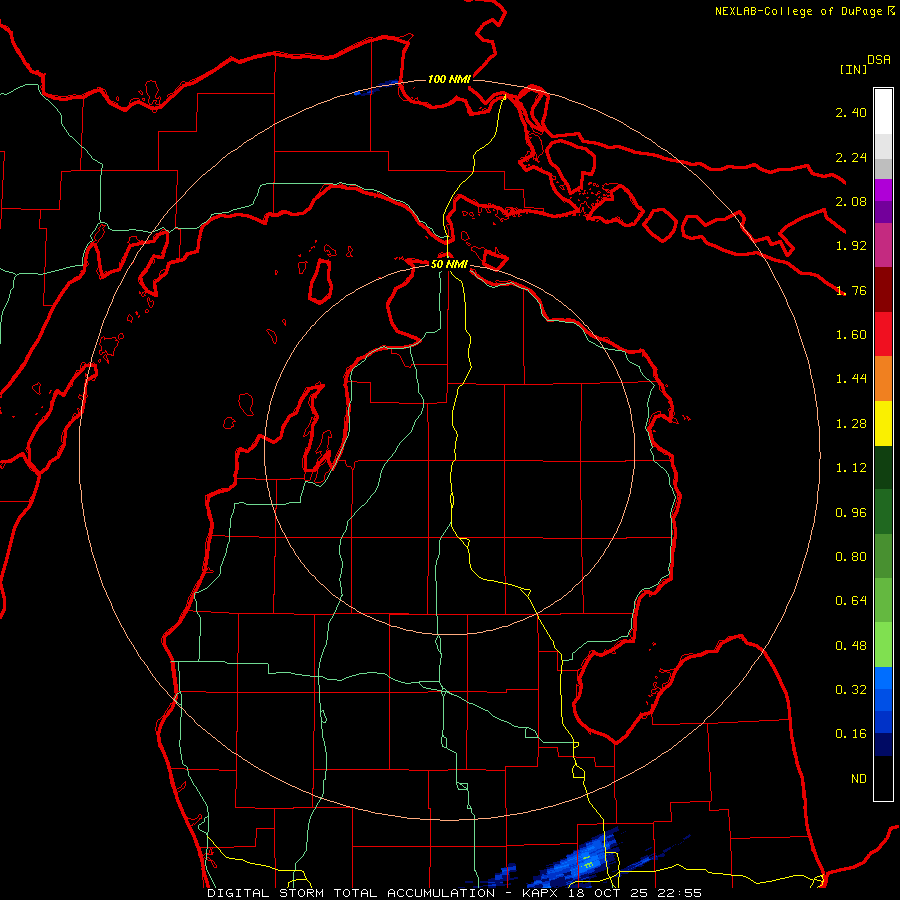Screen dimensions: 900x900
Task: Click the NEXLAB-College of DuPage credit text
Action: pyautogui.click(x=799, y=11)
